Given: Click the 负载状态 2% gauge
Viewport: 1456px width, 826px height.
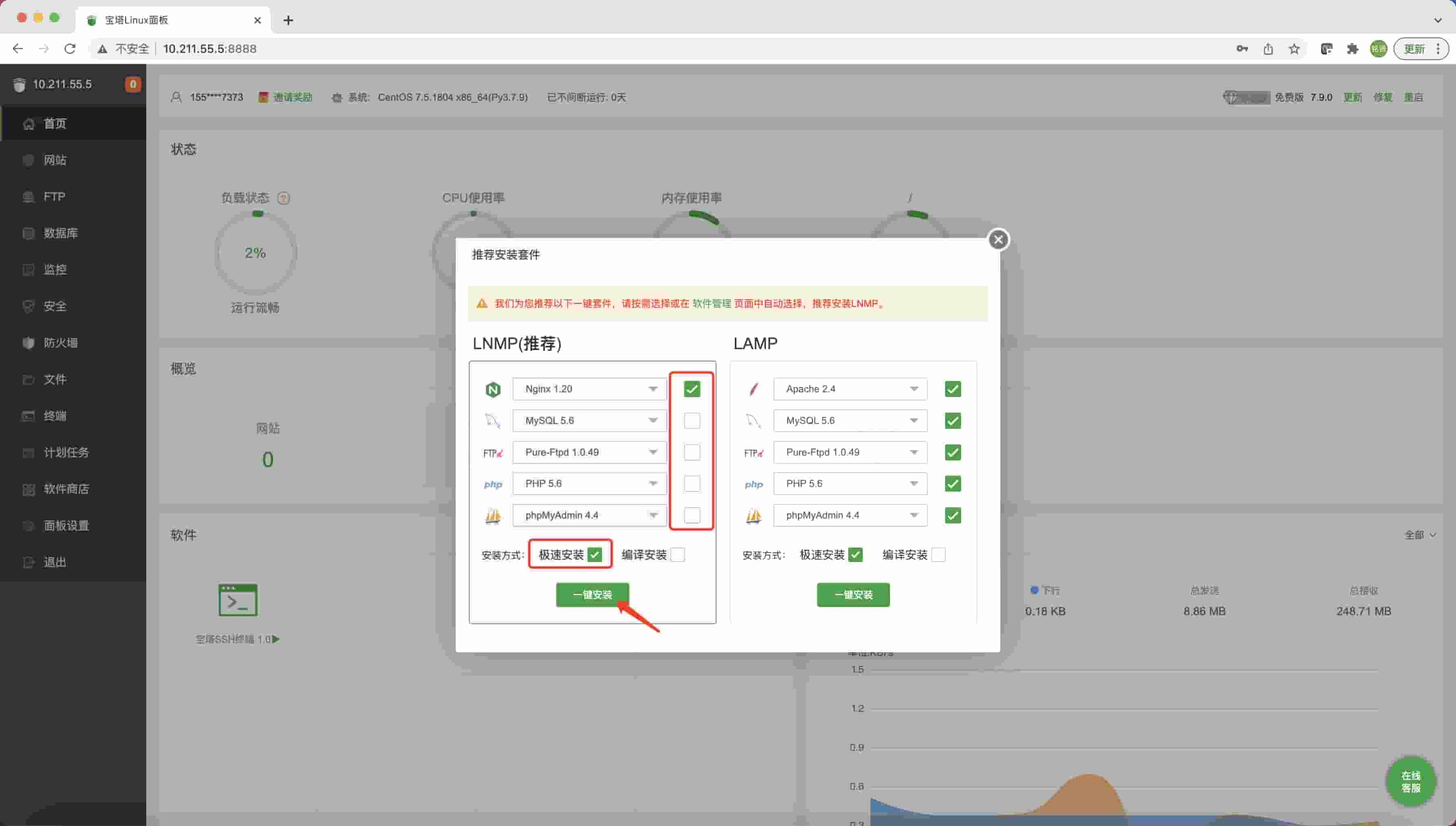Looking at the screenshot, I should [256, 253].
